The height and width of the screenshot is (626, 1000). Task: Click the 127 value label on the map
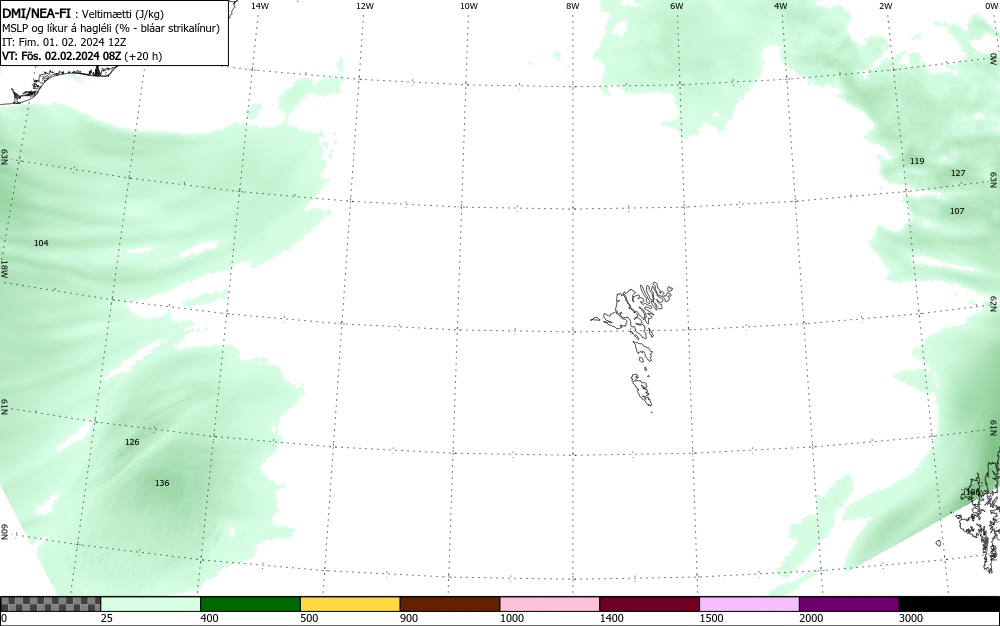pyautogui.click(x=958, y=173)
